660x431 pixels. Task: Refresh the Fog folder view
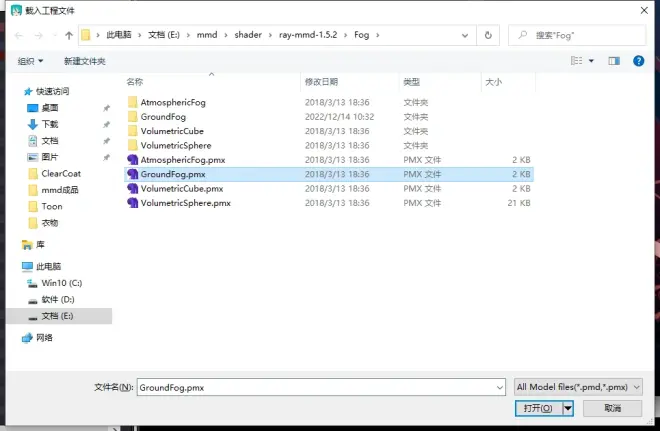pos(488,35)
